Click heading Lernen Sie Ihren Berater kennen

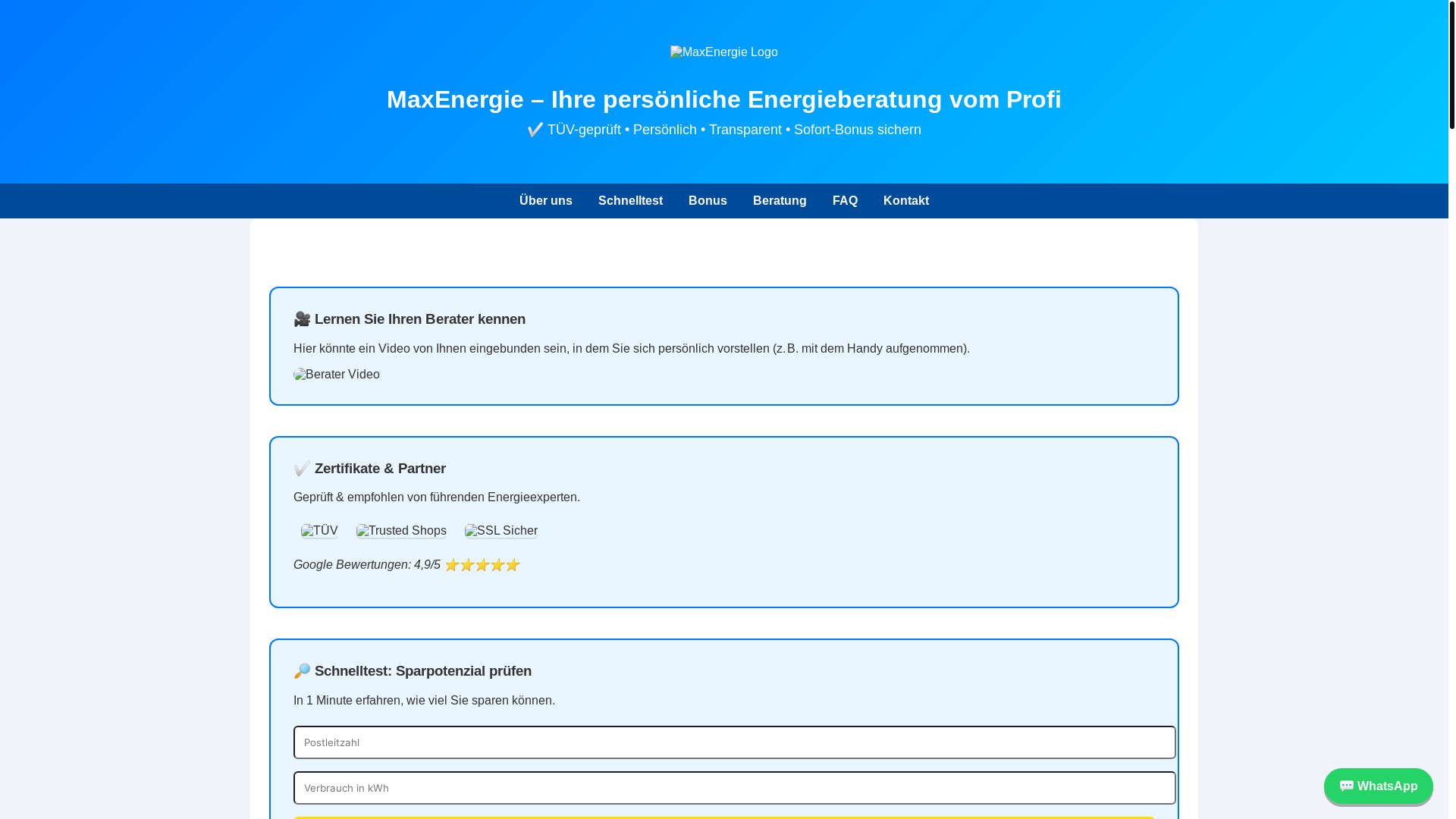(409, 319)
